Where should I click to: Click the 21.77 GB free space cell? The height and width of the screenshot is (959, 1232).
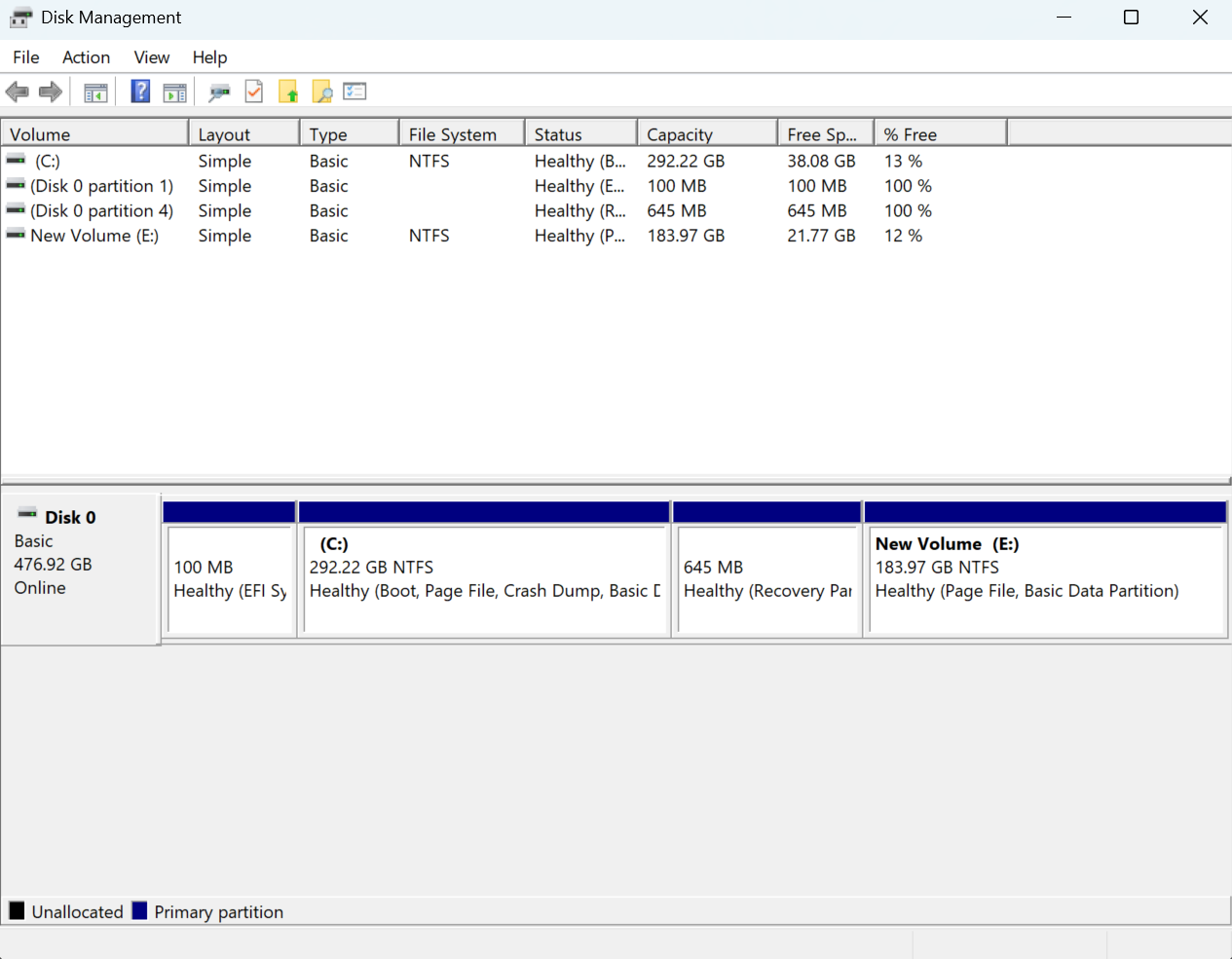click(x=821, y=236)
